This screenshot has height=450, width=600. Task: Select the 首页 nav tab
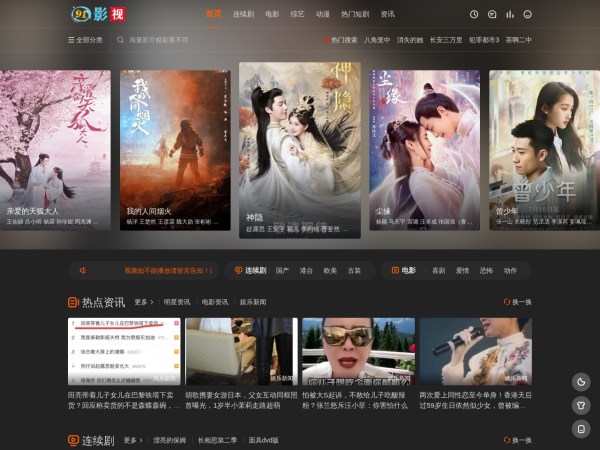point(214,14)
